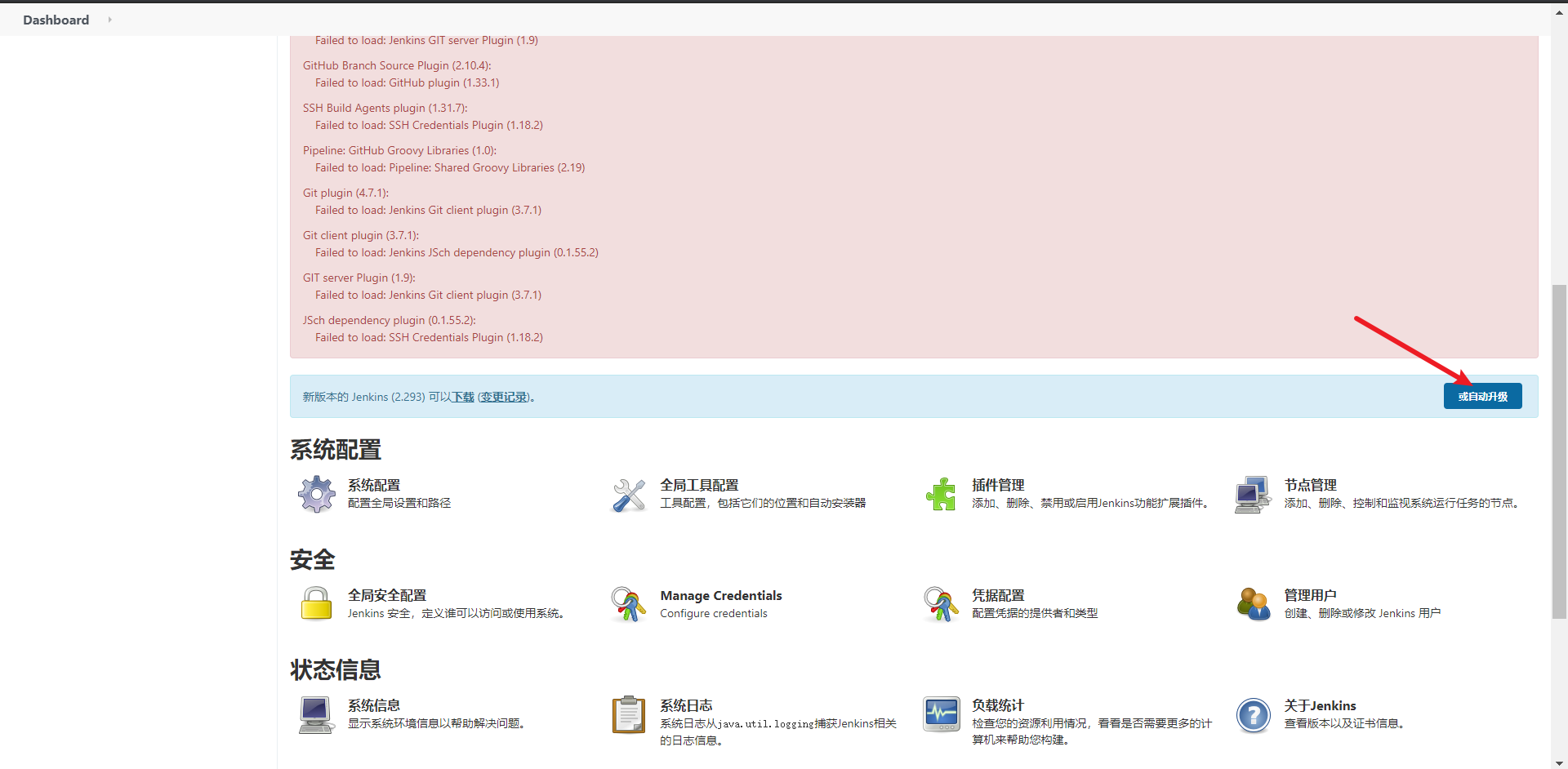Click text 'Failed to load: Jenkins JSch dependency plugin (0.1.55.2)'
Screen dimensions: 1568x769
tap(457, 252)
